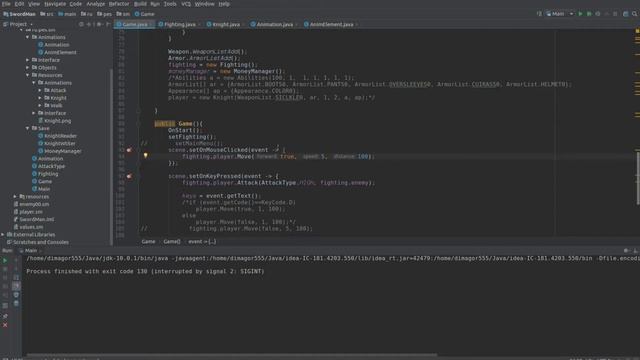
Task: Select Main tab in Run panel
Action: [x=31, y=251]
